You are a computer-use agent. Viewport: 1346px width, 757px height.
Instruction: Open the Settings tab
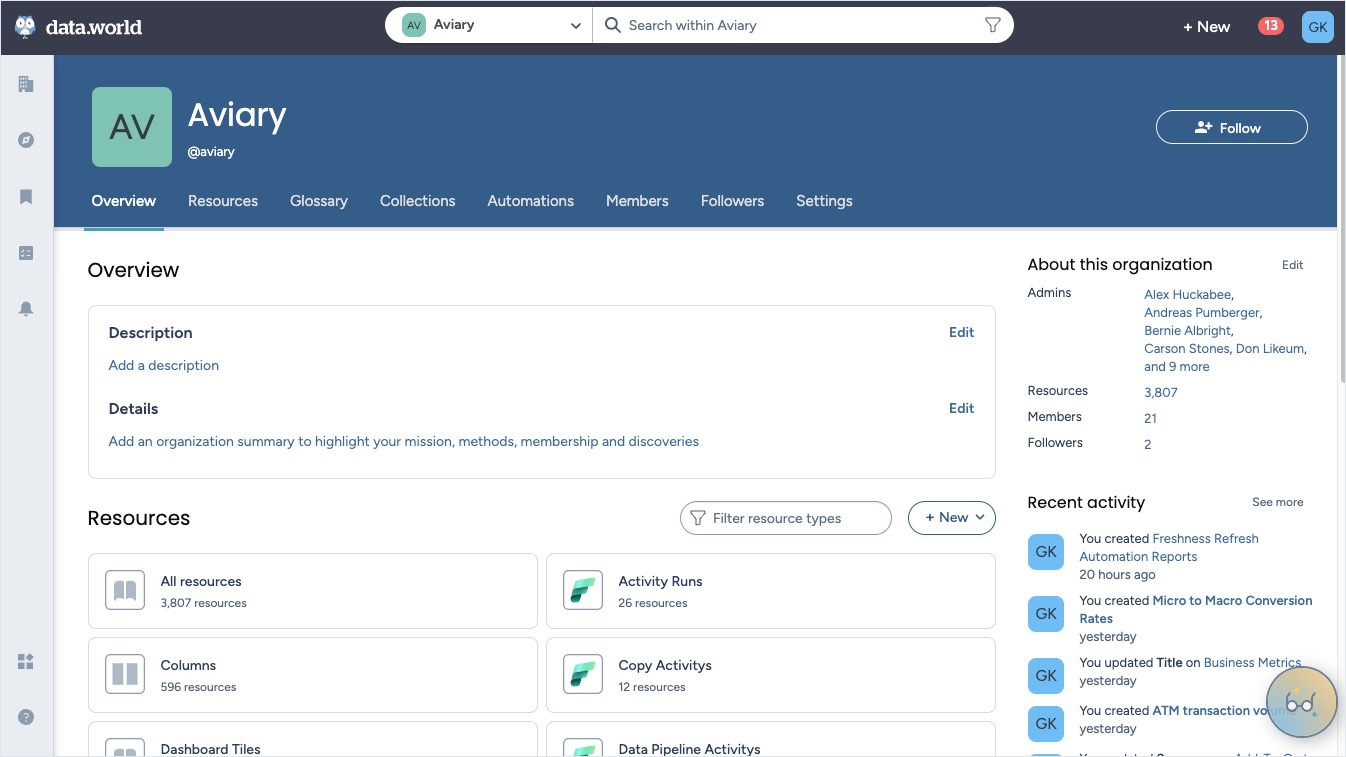pos(824,201)
